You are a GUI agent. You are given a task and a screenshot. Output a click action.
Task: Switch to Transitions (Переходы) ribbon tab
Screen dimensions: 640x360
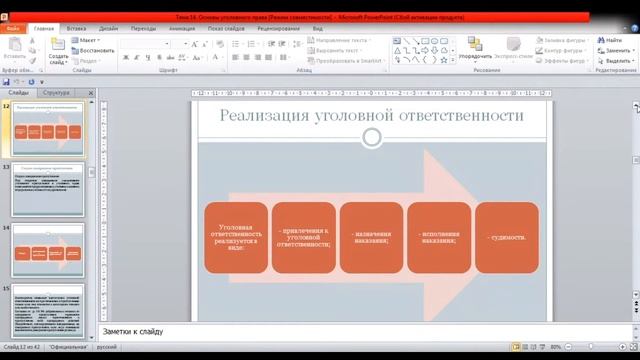(x=143, y=29)
